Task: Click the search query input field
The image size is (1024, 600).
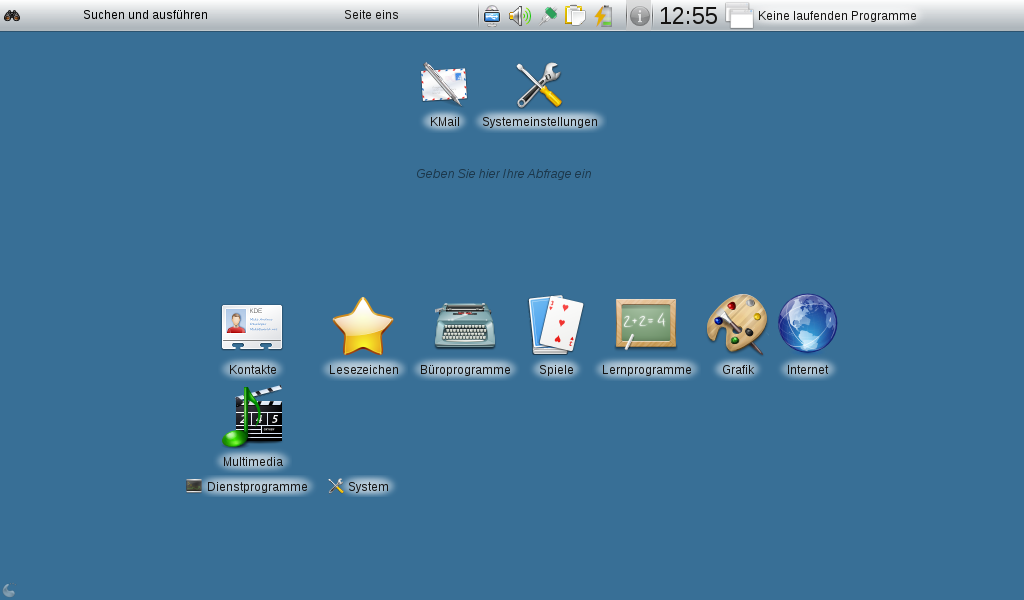Action: click(x=504, y=173)
